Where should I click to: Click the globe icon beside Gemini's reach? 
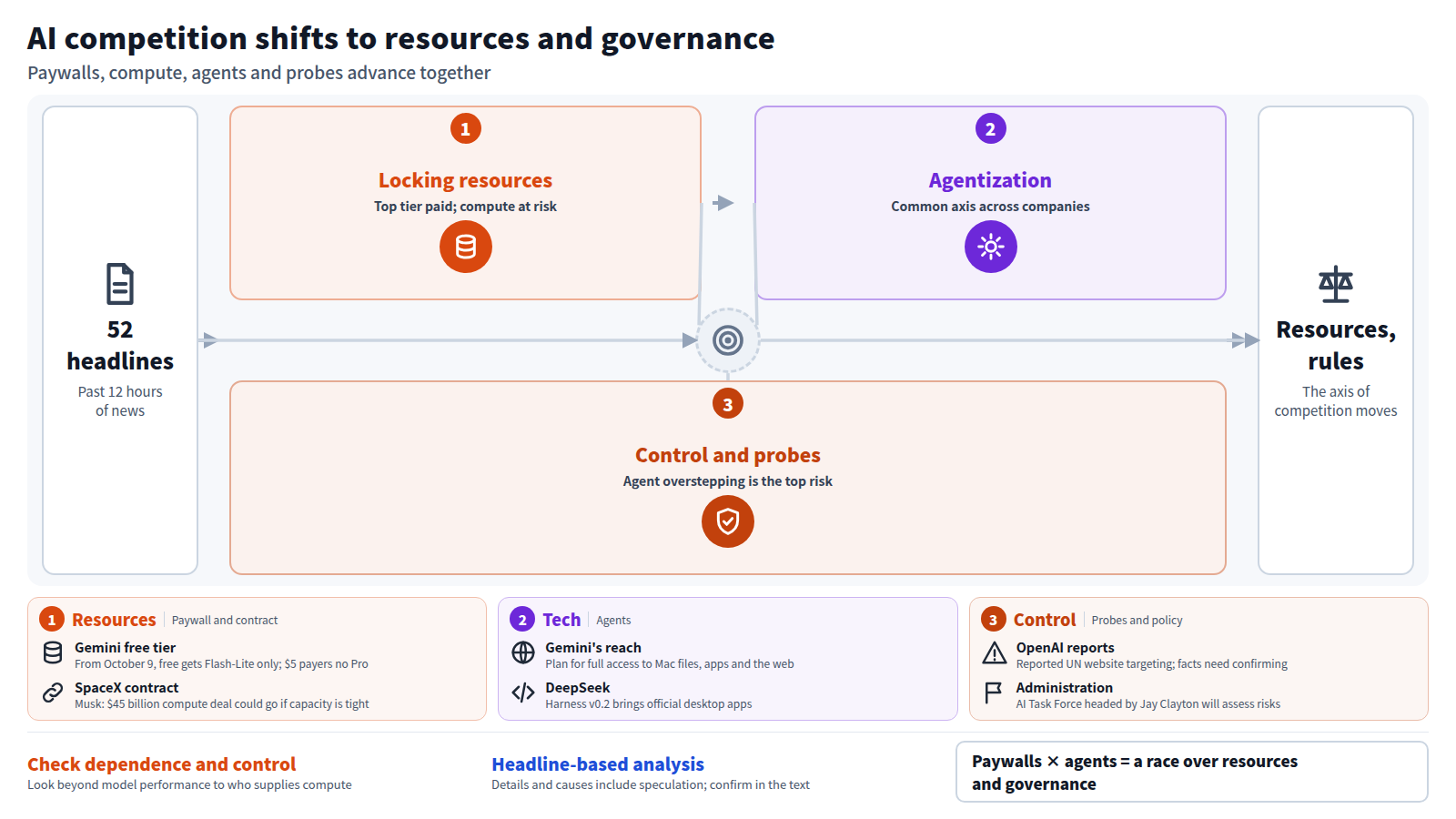click(x=523, y=652)
